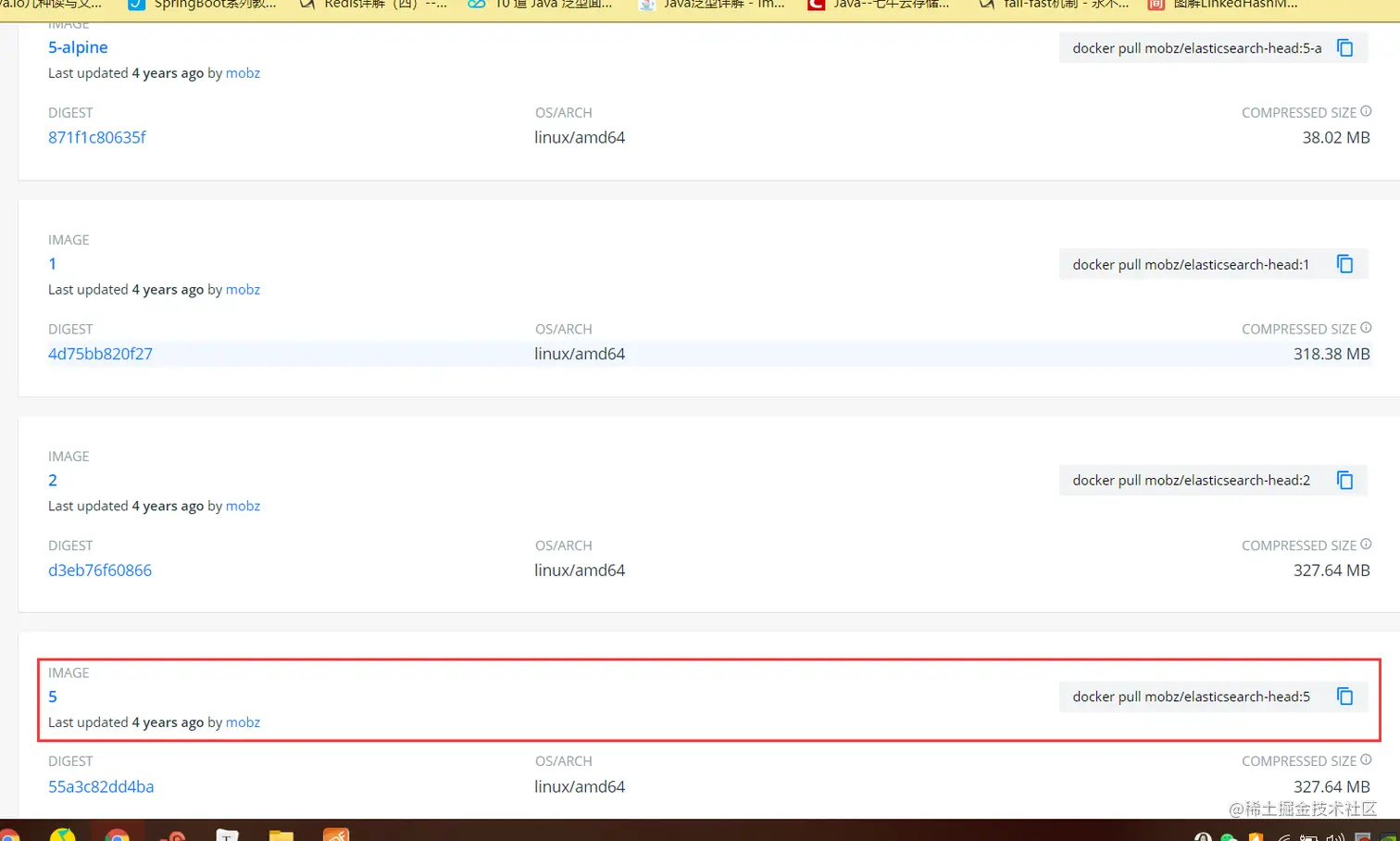Select the docker pull mobz/elasticsearch-head:1 text

click(x=1191, y=264)
